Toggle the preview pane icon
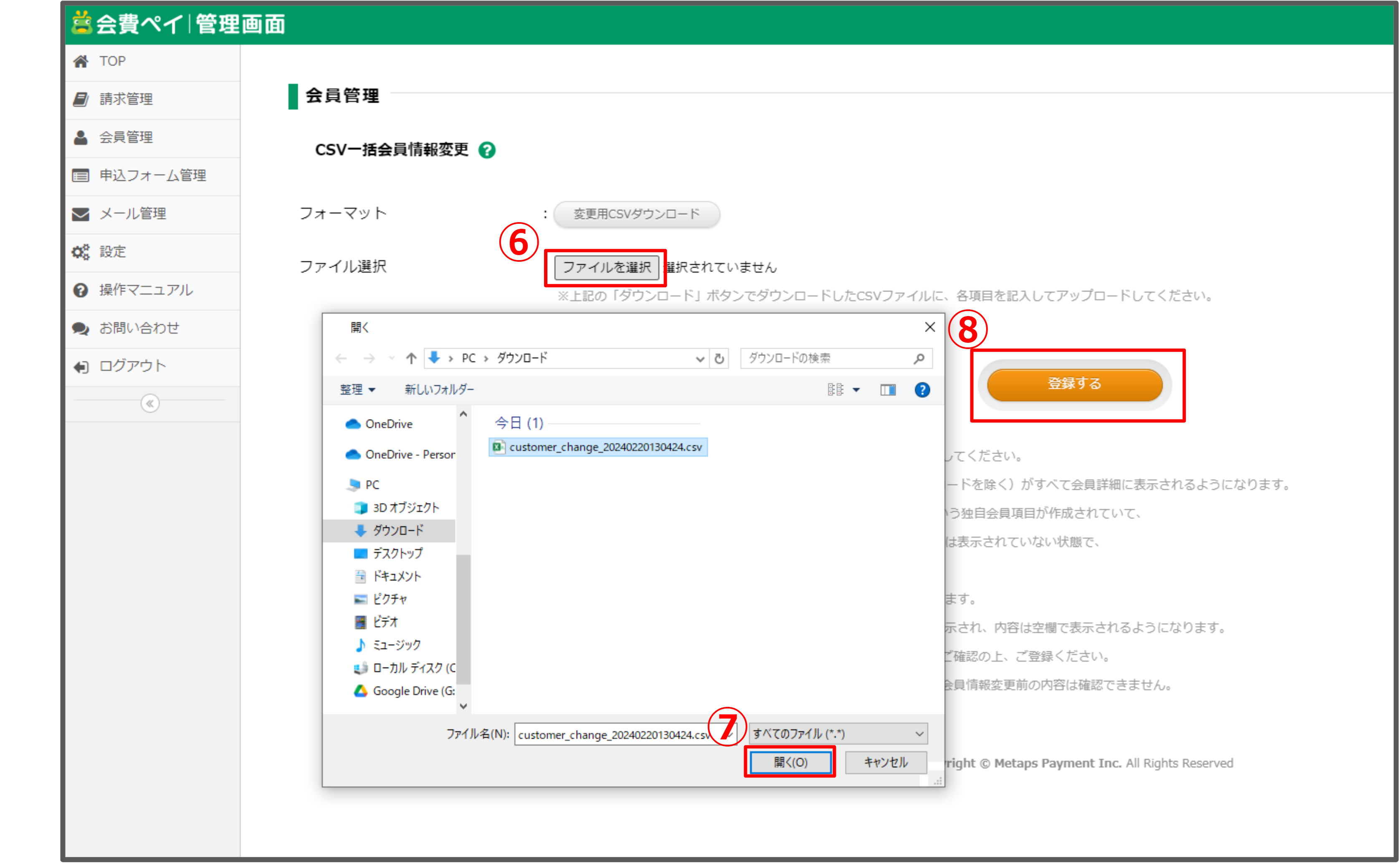The height and width of the screenshot is (863, 1400). 888,390
